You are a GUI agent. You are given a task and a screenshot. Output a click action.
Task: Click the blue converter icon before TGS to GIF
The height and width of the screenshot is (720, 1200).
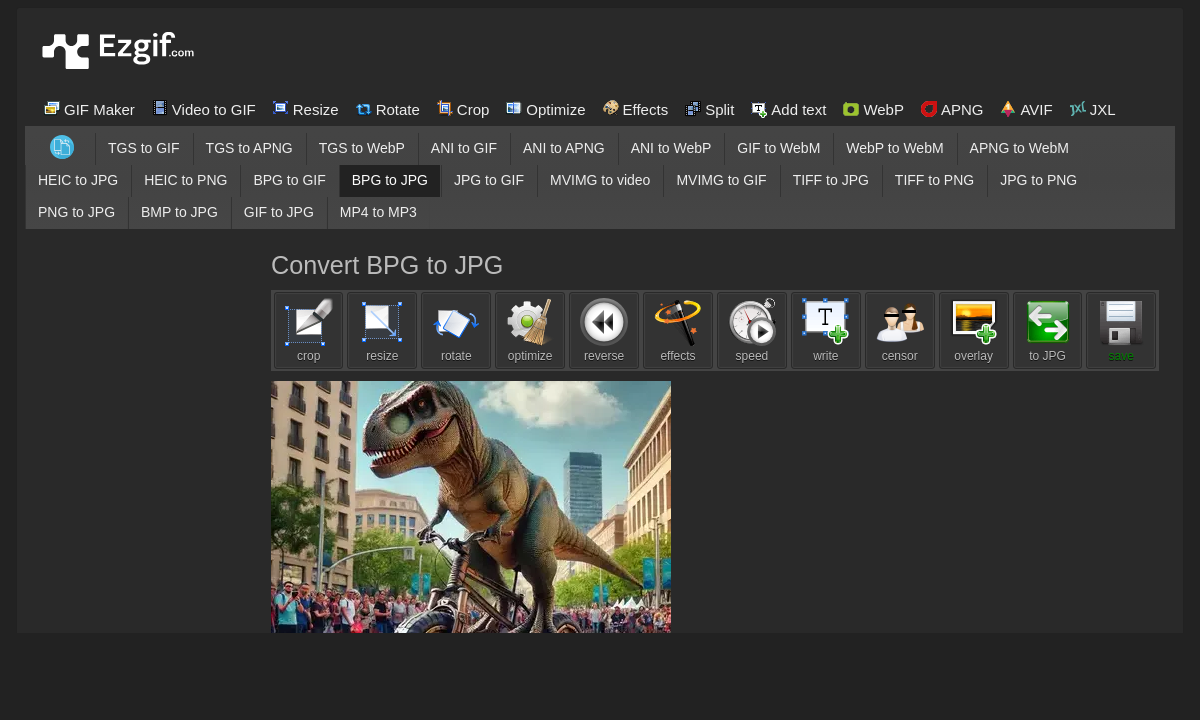pos(62,147)
